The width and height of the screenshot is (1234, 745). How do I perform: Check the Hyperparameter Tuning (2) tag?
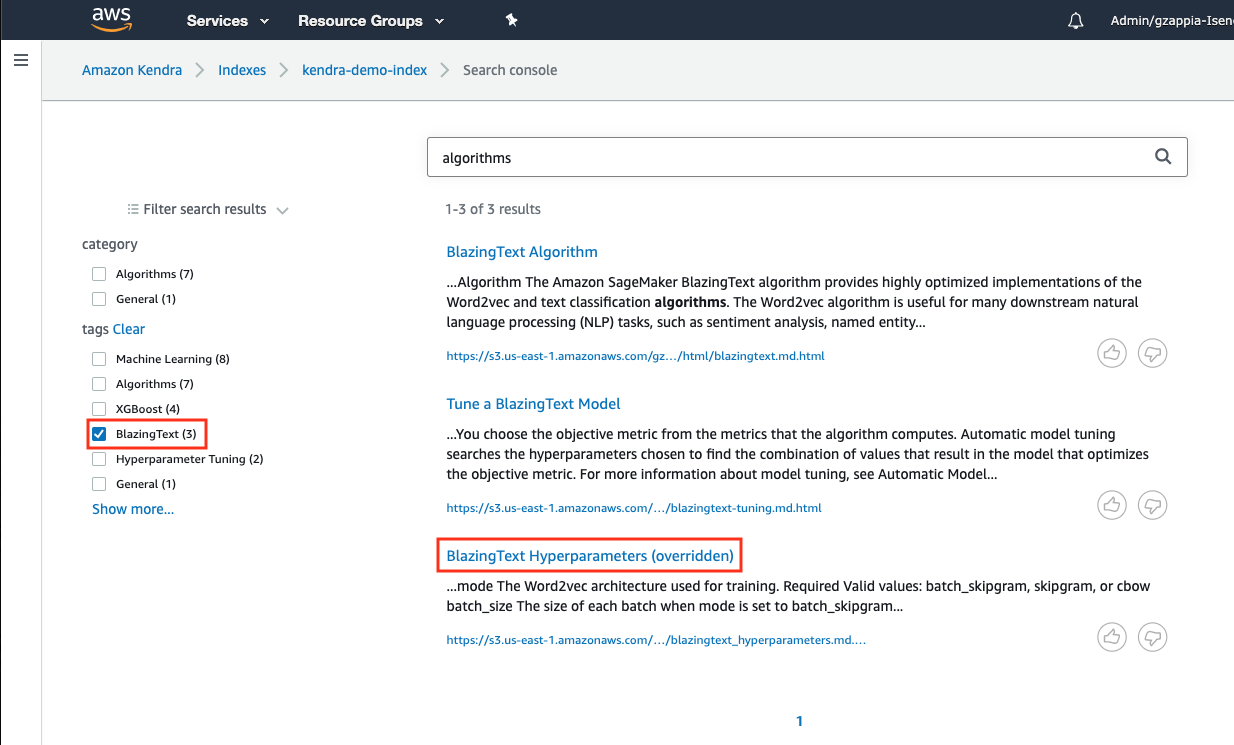(x=99, y=459)
